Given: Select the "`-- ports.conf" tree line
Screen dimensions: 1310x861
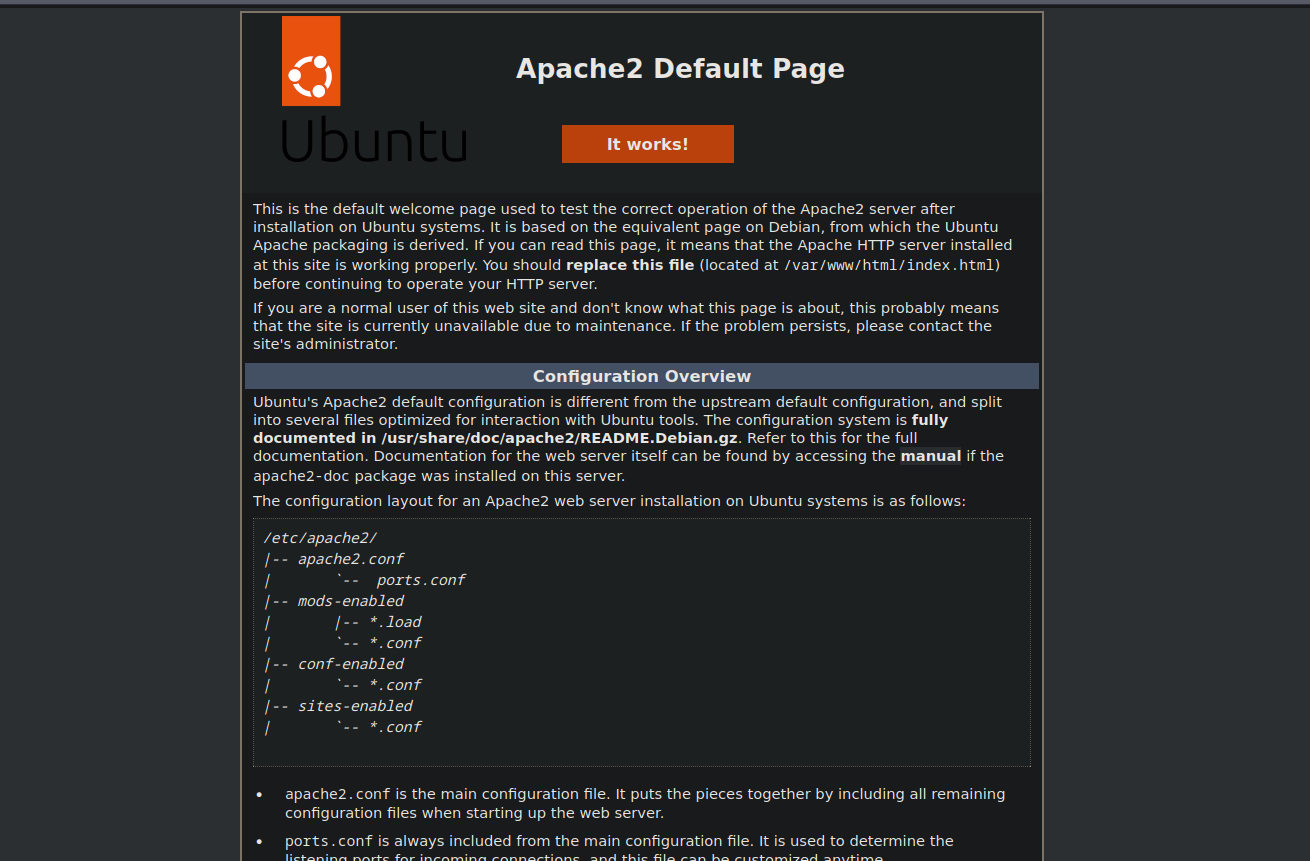Looking at the screenshot, I should [x=401, y=580].
